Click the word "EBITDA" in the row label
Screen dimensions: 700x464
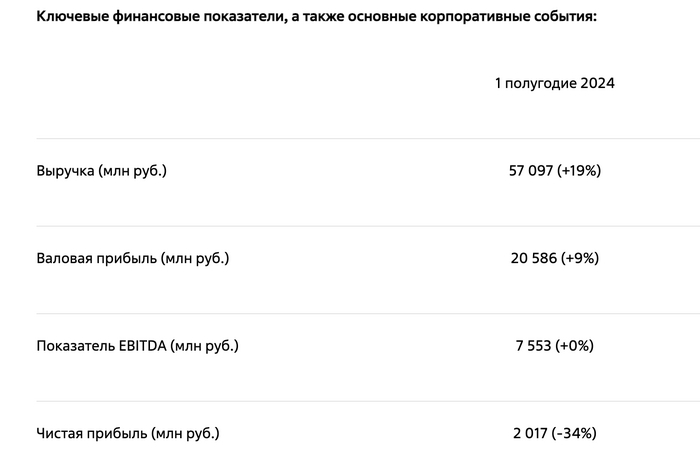141,346
